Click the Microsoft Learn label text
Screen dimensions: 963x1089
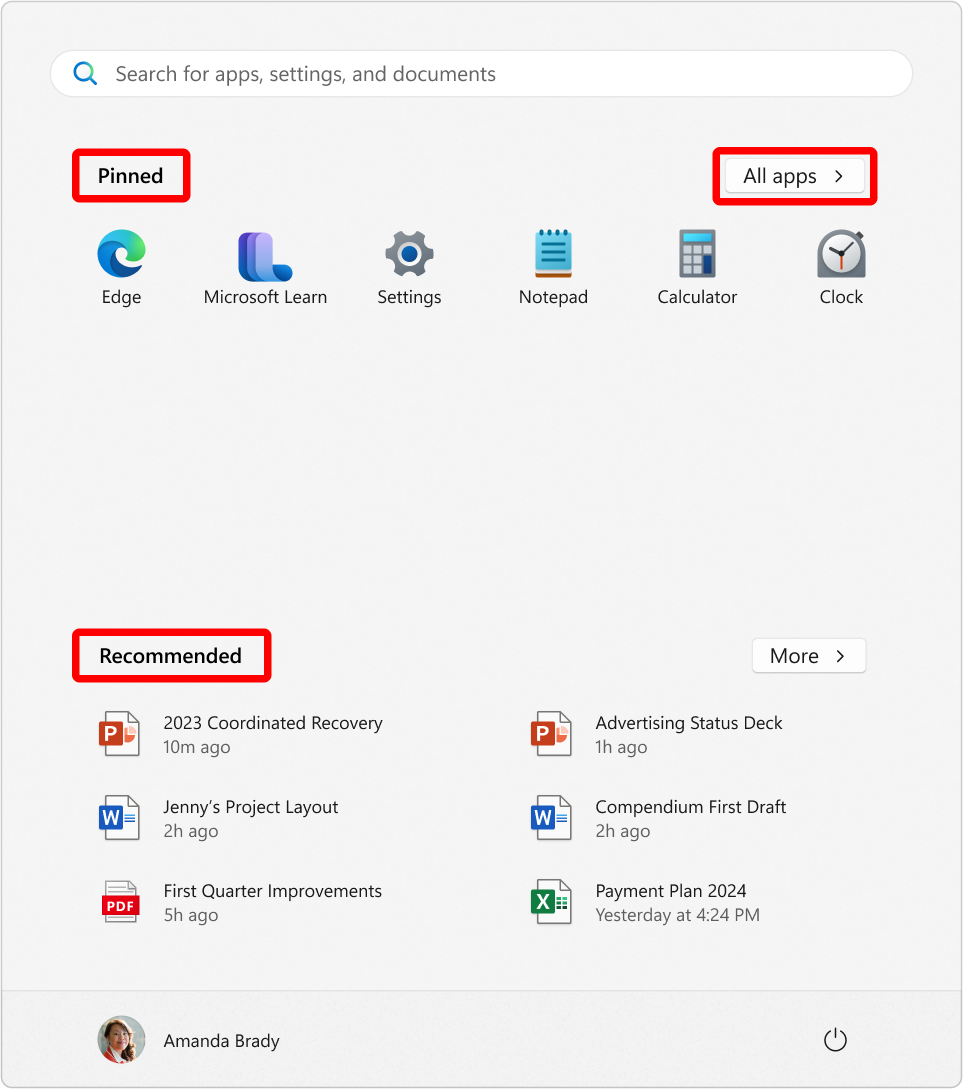265,297
